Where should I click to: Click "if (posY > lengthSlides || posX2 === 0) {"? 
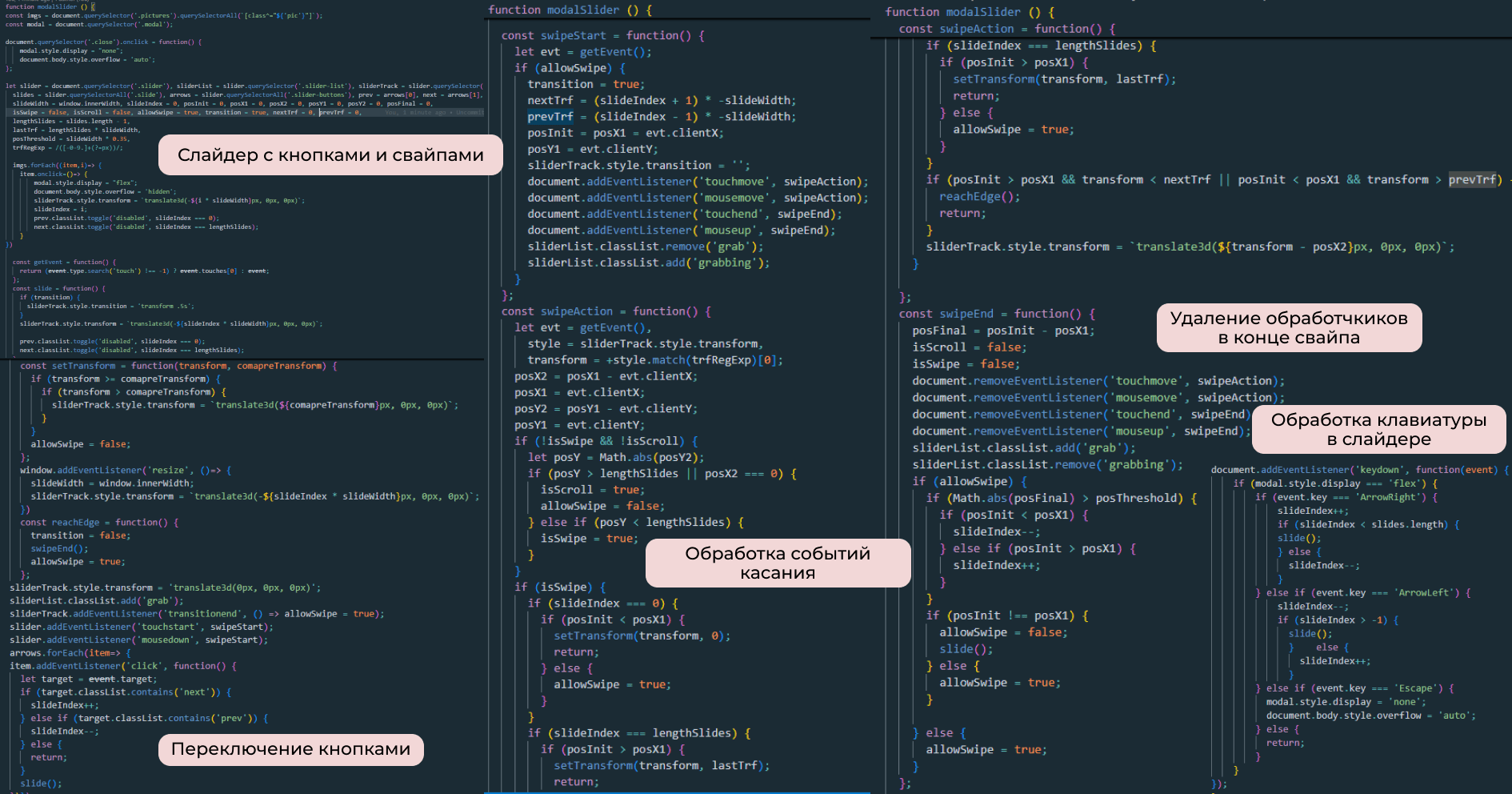click(662, 474)
